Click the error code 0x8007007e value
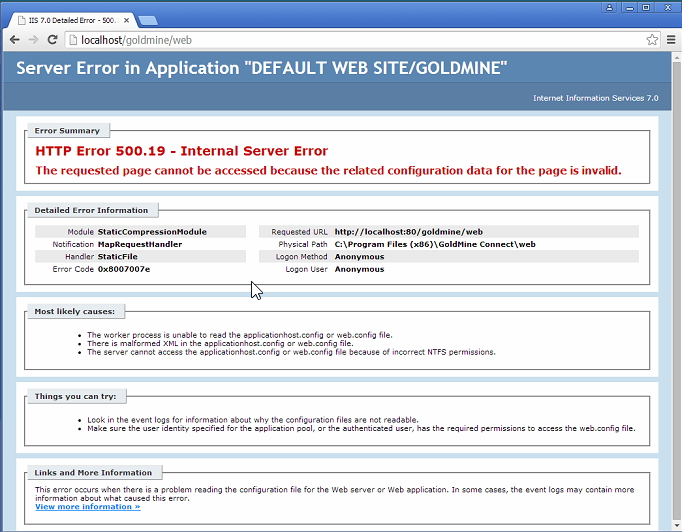This screenshot has height=532, width=682. tap(124, 269)
